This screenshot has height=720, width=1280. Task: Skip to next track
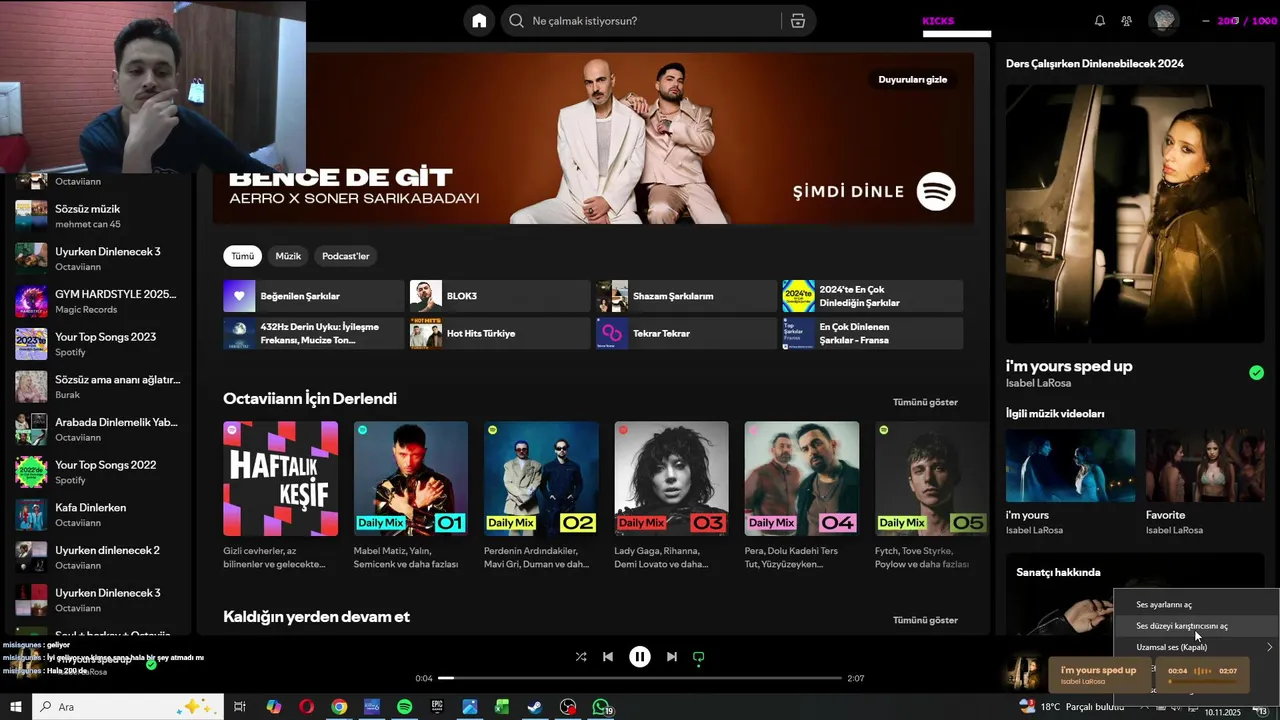pos(672,657)
